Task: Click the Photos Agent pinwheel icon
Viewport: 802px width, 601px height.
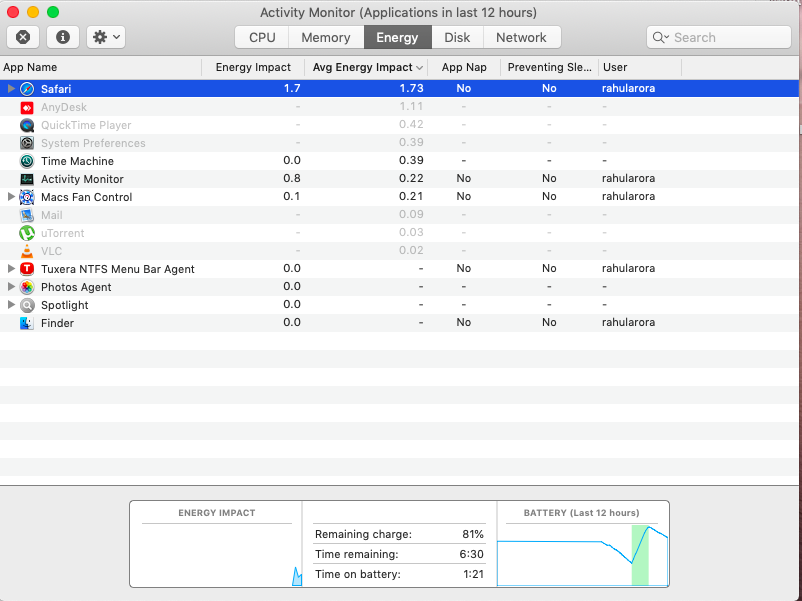Action: click(27, 287)
